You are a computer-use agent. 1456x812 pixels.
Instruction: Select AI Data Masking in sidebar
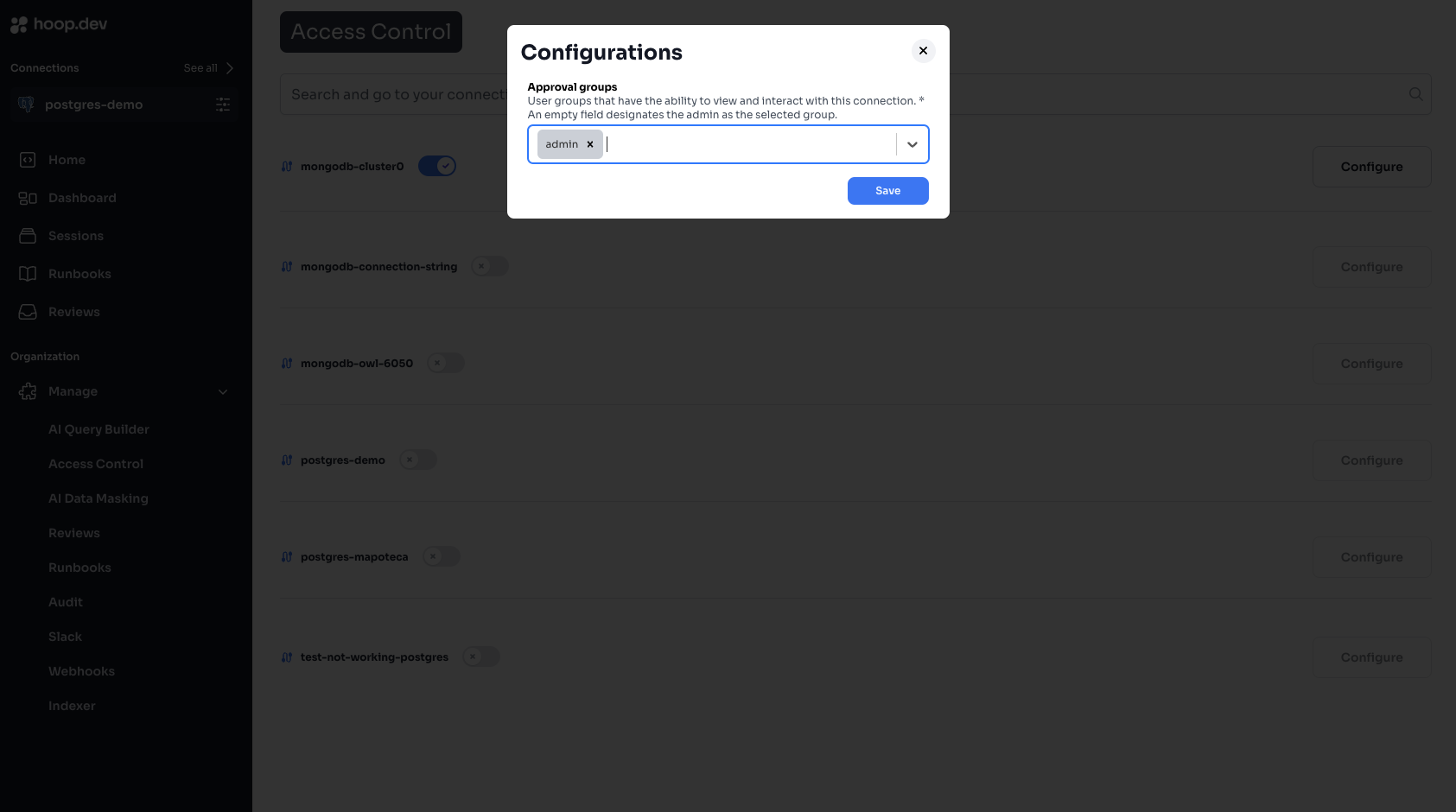pos(99,498)
